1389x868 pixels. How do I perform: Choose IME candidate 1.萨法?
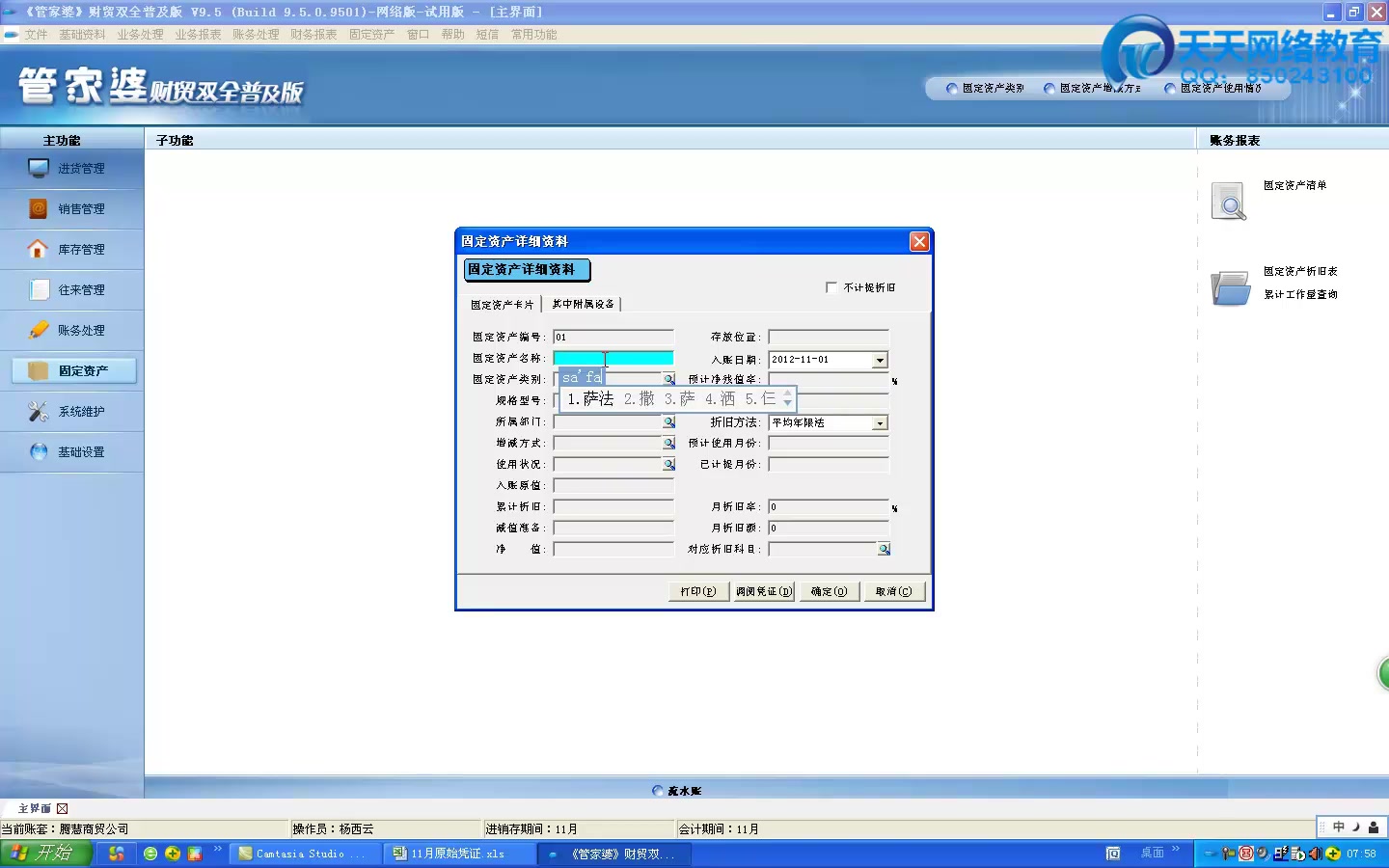(x=590, y=398)
